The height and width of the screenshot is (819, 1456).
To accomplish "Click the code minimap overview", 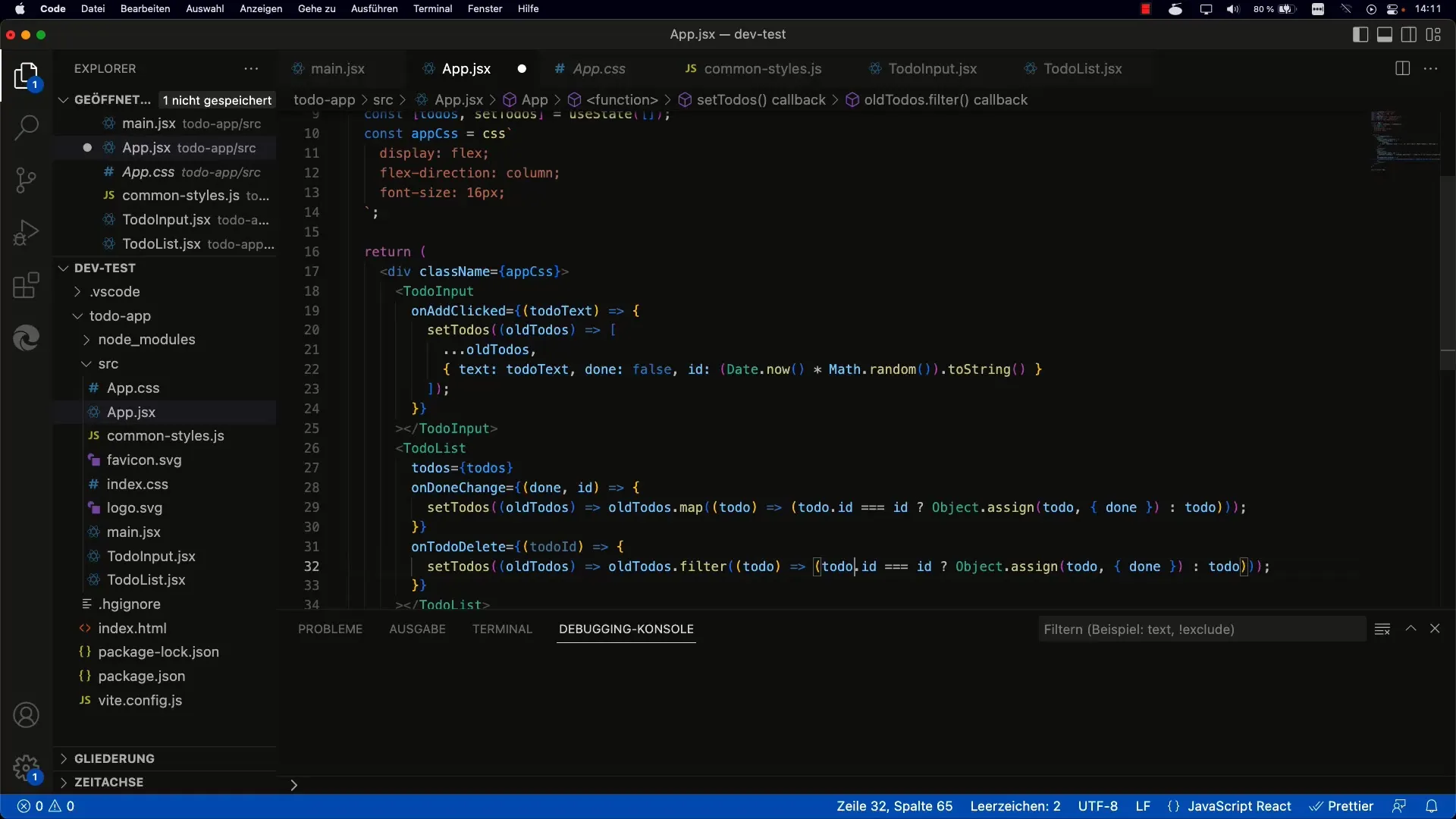I will (1404, 143).
